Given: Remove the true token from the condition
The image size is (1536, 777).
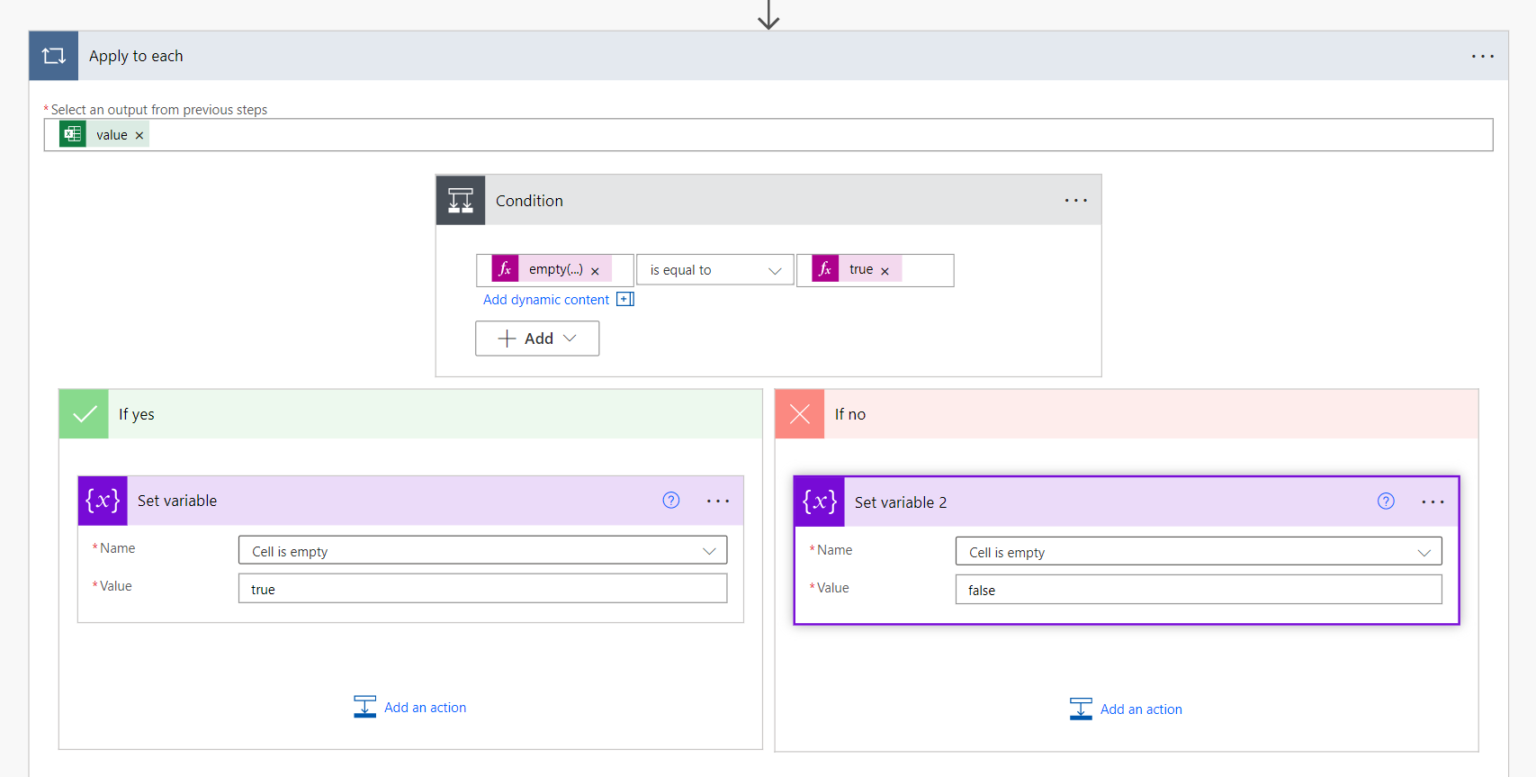Looking at the screenshot, I should pyautogui.click(x=884, y=269).
